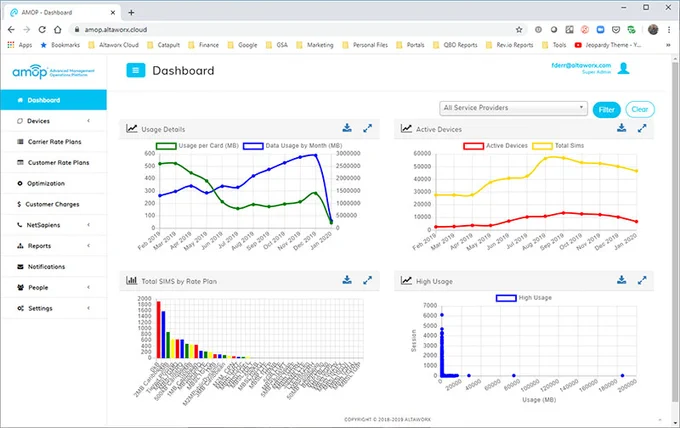Click the browser forward arrow
This screenshot has height=428, width=680.
[x=27, y=29]
